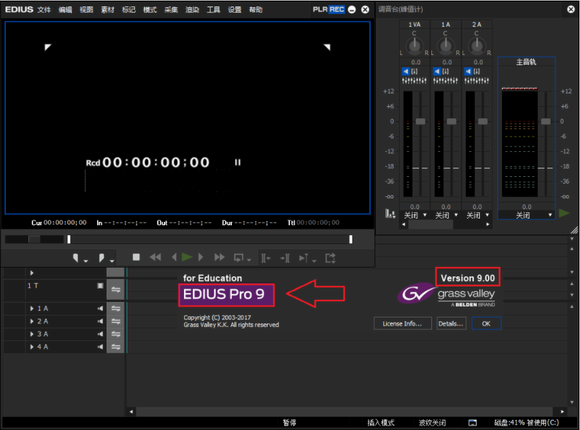Mute the 1 A audio track speaker
The image size is (580, 430).
tap(100, 309)
